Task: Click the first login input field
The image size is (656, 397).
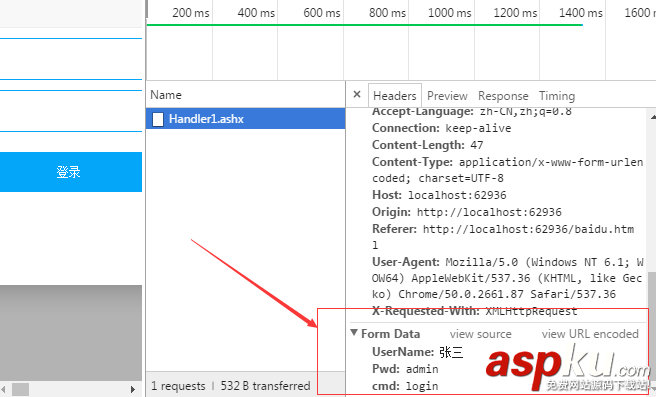Action: [71, 59]
